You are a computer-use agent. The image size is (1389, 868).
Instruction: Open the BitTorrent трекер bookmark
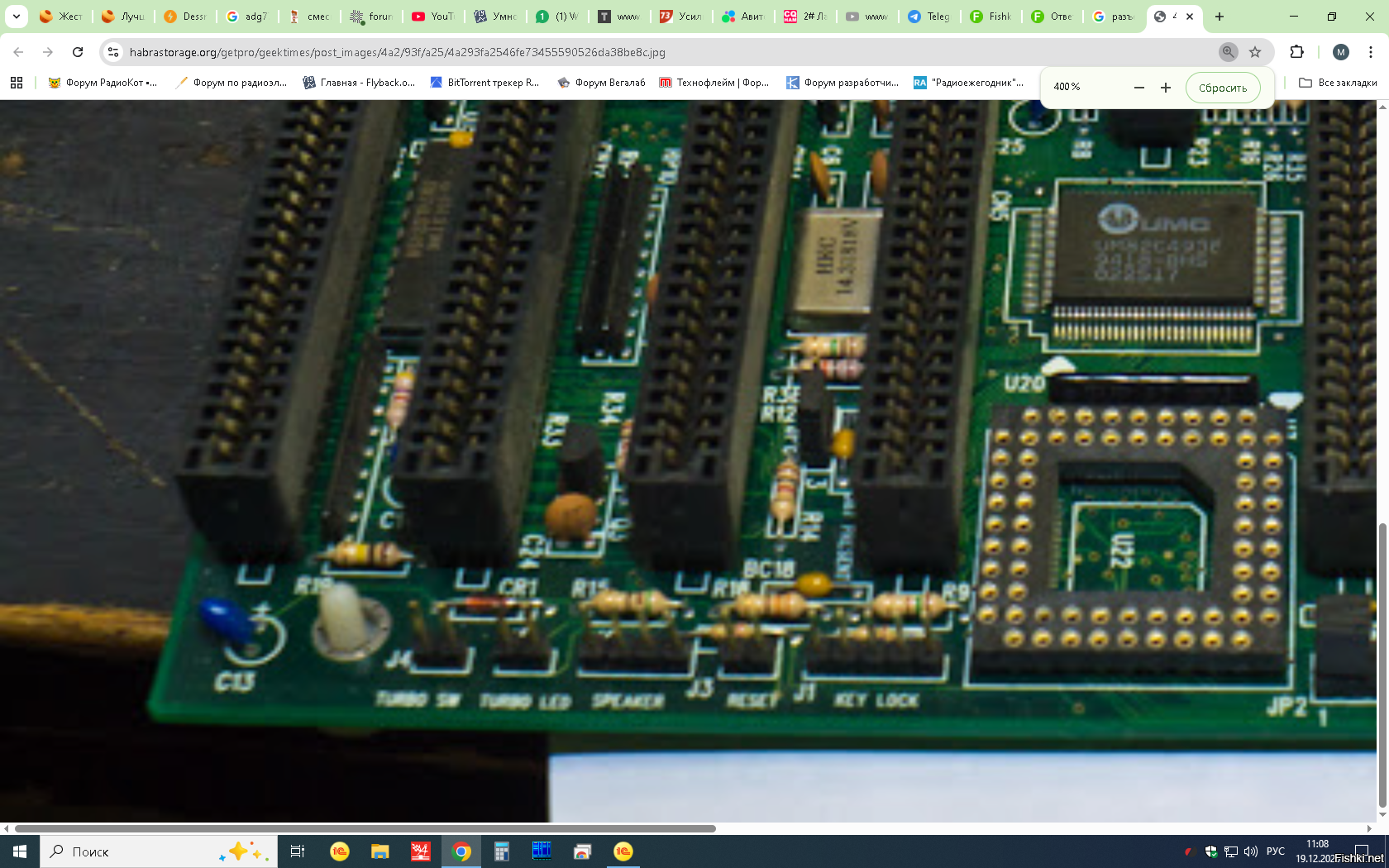484,83
